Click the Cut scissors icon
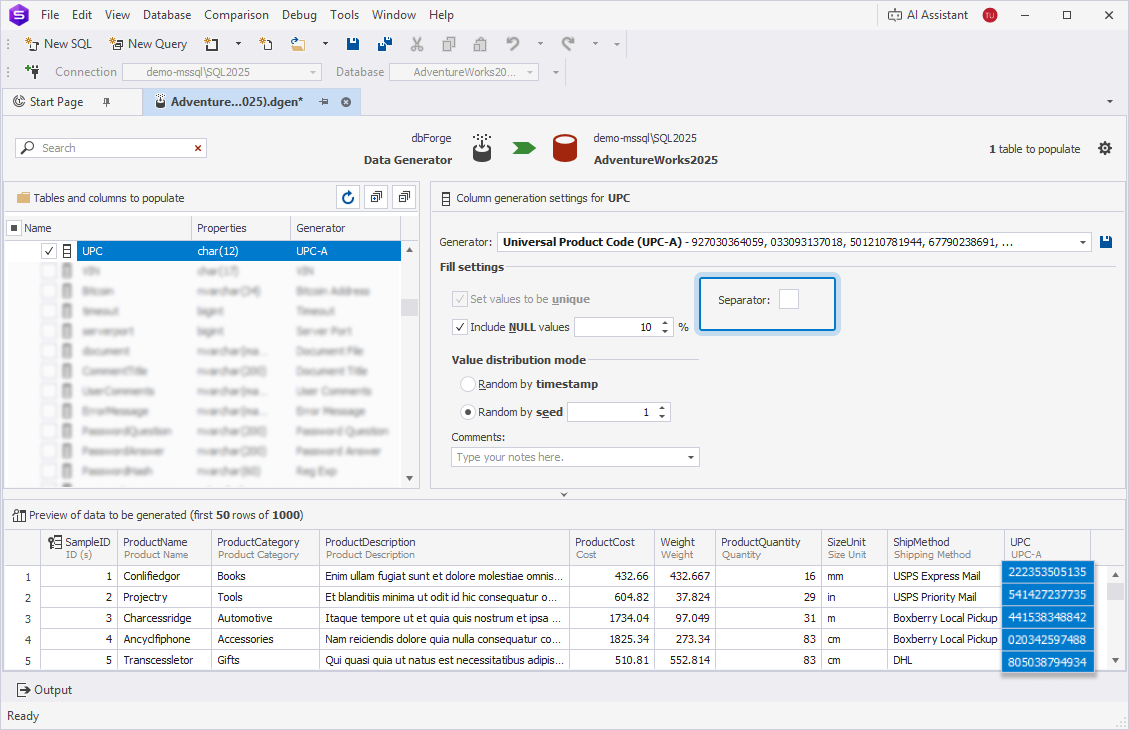Image resolution: width=1129 pixels, height=730 pixels. [417, 44]
